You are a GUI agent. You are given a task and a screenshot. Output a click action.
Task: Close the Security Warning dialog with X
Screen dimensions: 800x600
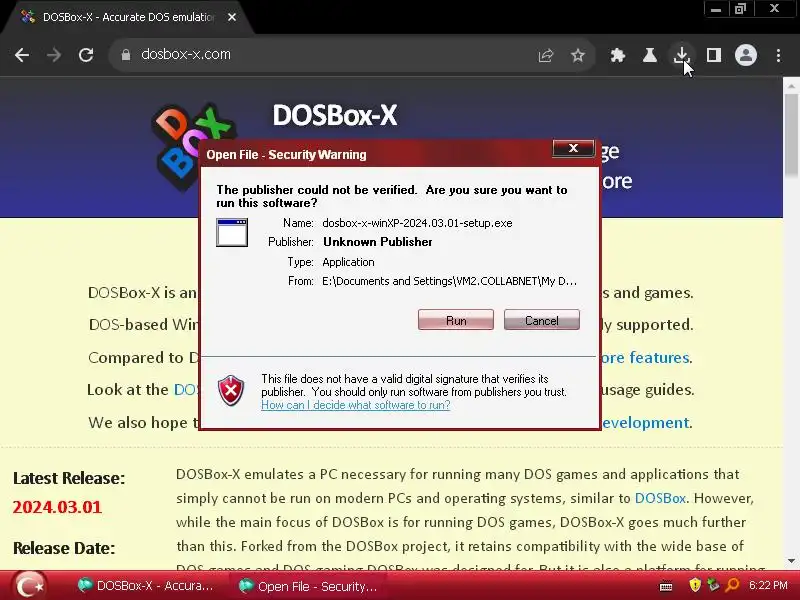[573, 148]
